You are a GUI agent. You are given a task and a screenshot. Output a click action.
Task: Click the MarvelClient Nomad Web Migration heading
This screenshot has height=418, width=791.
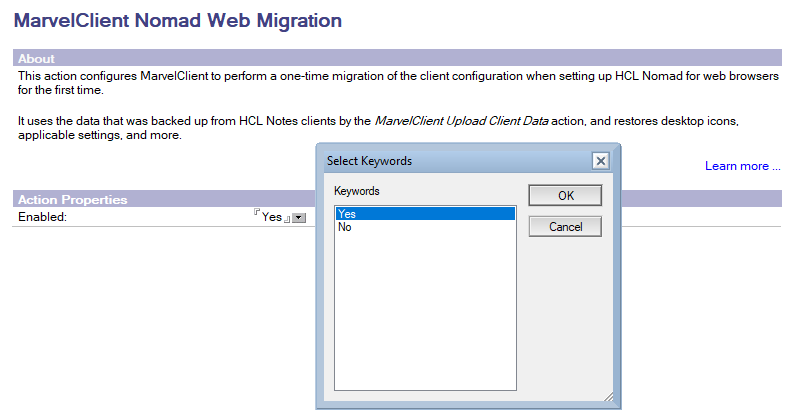tap(178, 21)
